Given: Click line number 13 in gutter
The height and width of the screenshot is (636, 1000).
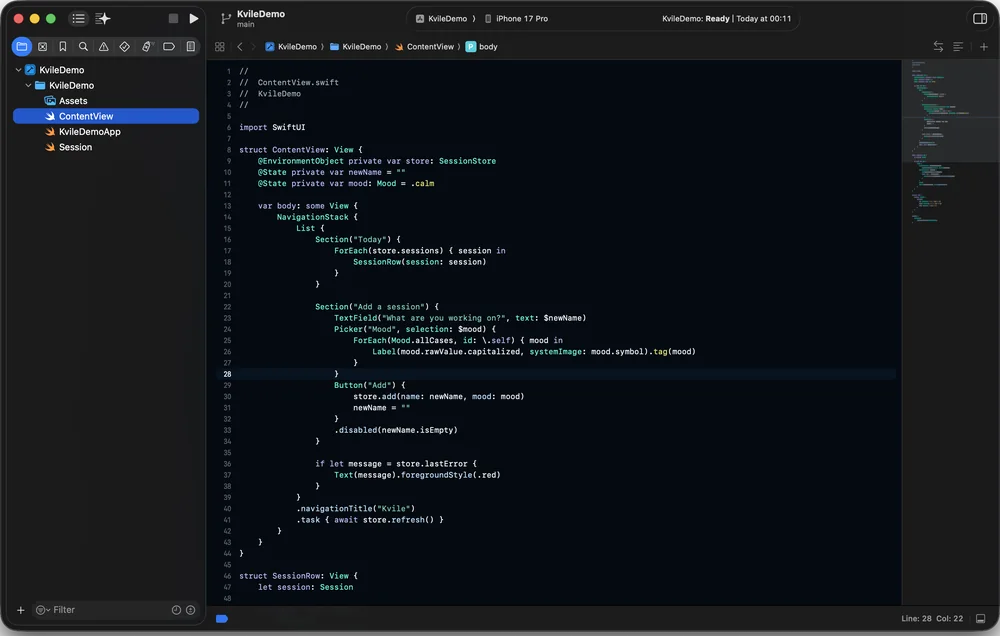Looking at the screenshot, I should tap(227, 206).
